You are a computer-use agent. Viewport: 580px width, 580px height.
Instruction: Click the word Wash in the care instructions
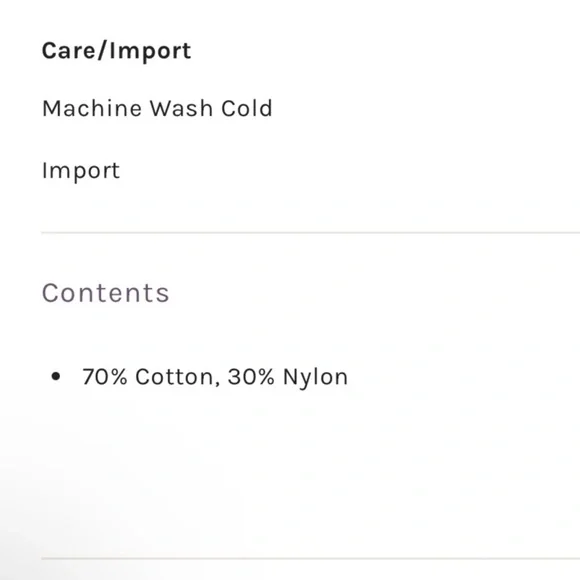(x=181, y=108)
